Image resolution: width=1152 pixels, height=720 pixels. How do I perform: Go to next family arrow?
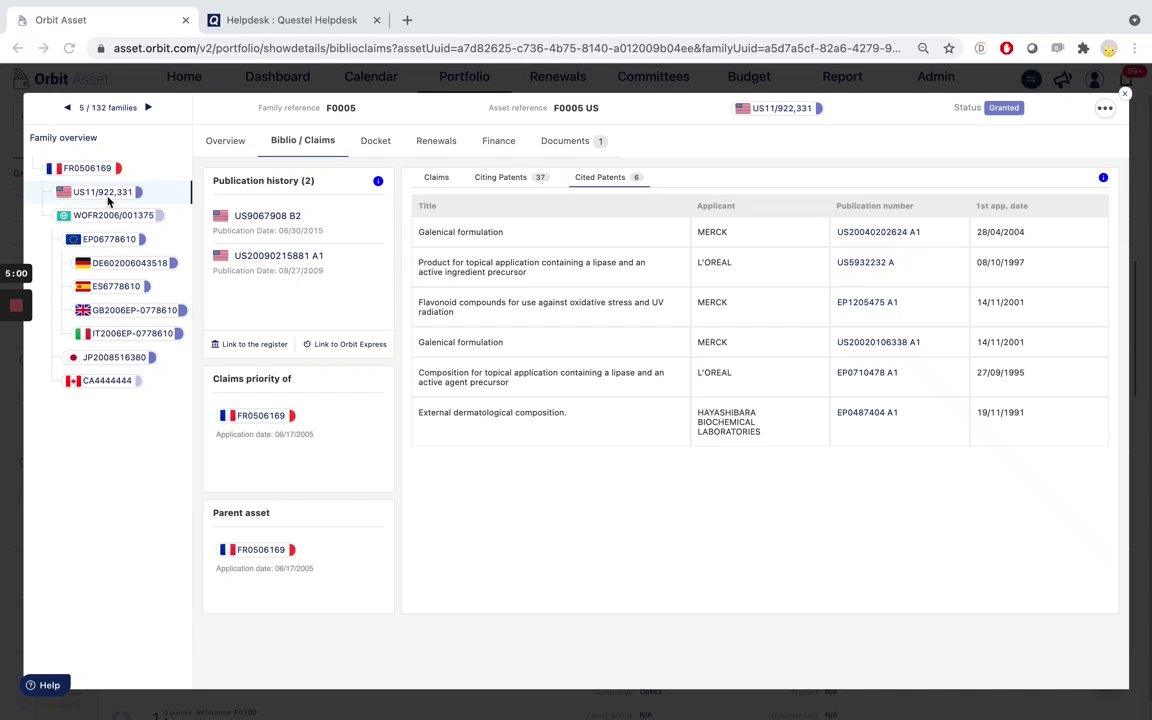[148, 107]
